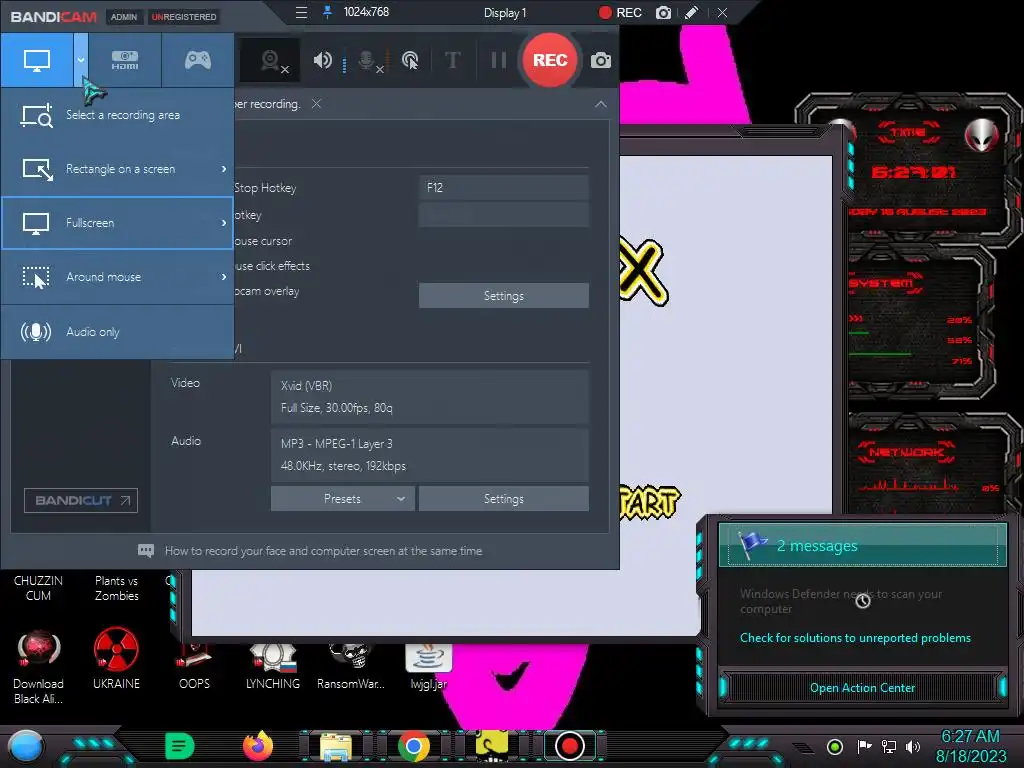Click Check for solutions to unreported problems
1024x768 pixels.
click(855, 638)
